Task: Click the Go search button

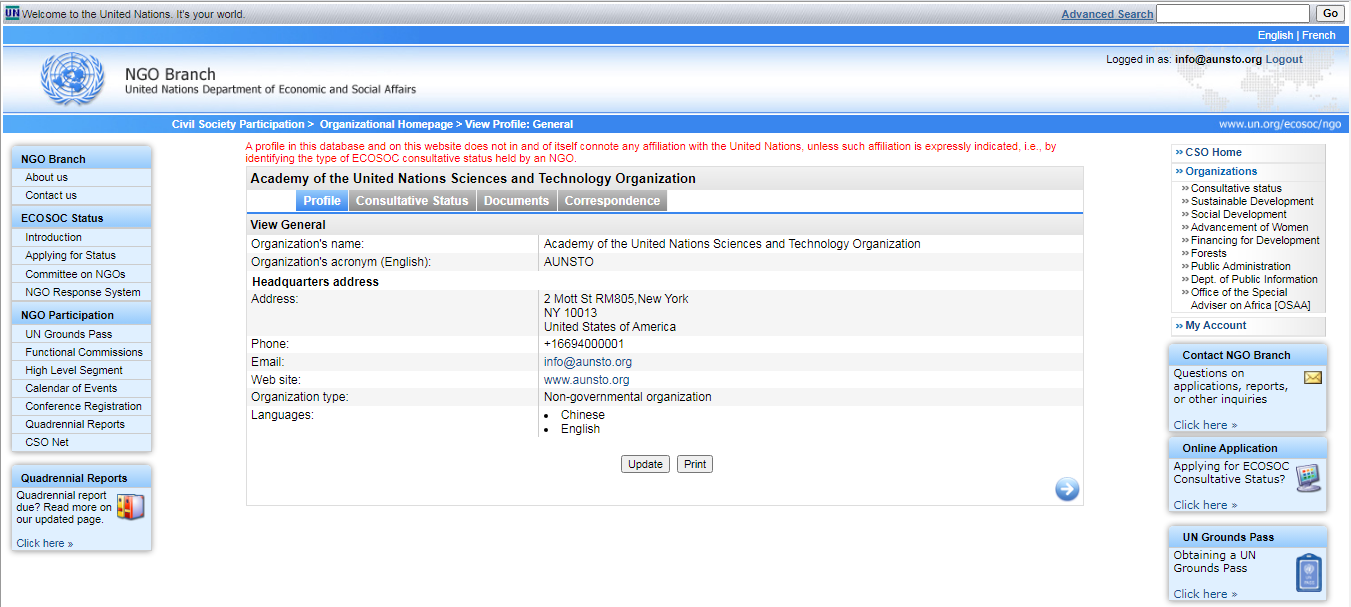Action: (x=1330, y=13)
